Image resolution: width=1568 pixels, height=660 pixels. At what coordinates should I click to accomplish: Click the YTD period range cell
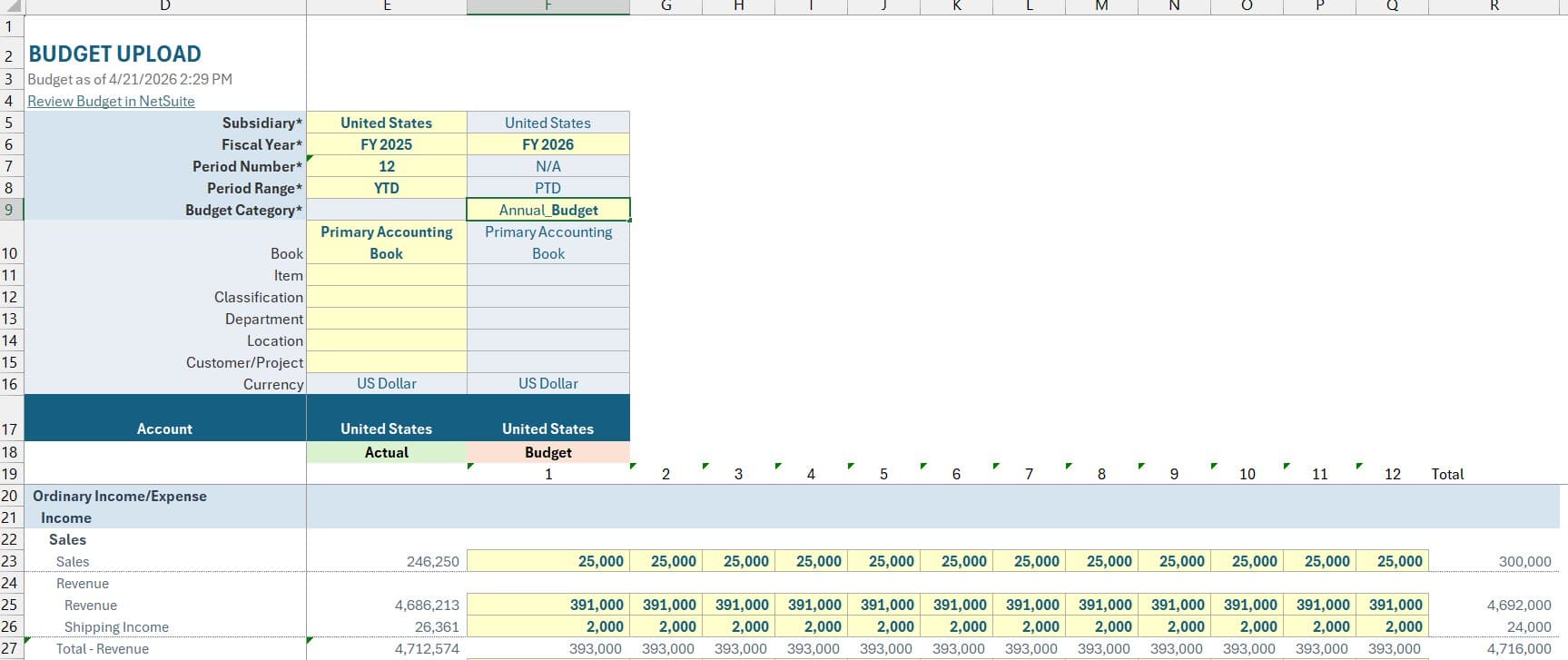[387, 188]
